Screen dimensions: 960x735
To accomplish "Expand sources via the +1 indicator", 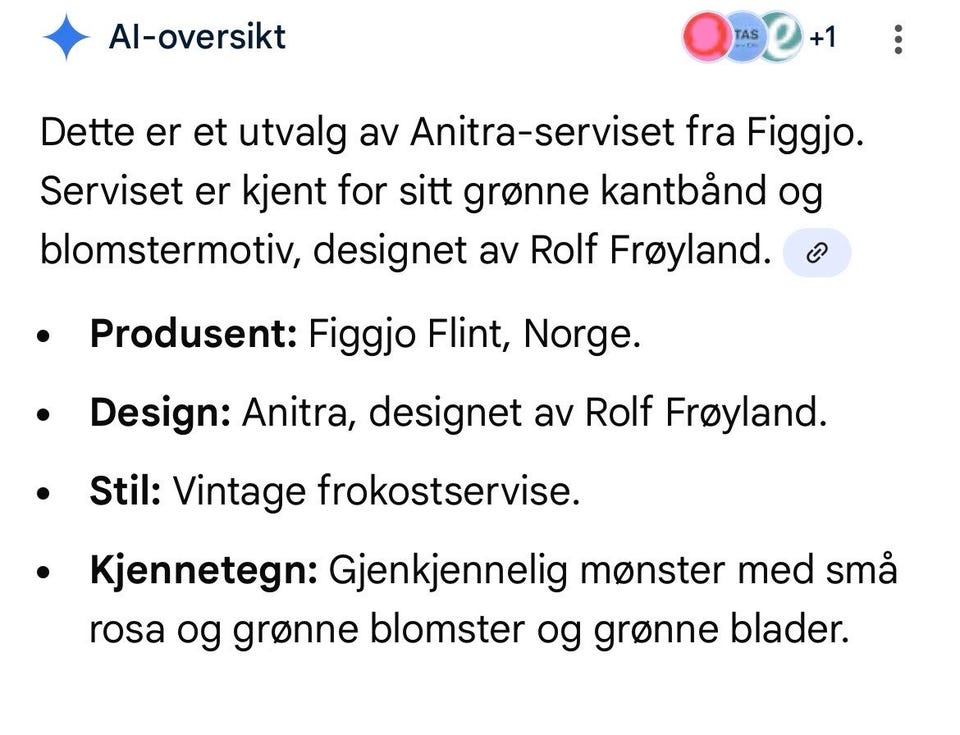I will [x=823, y=38].
